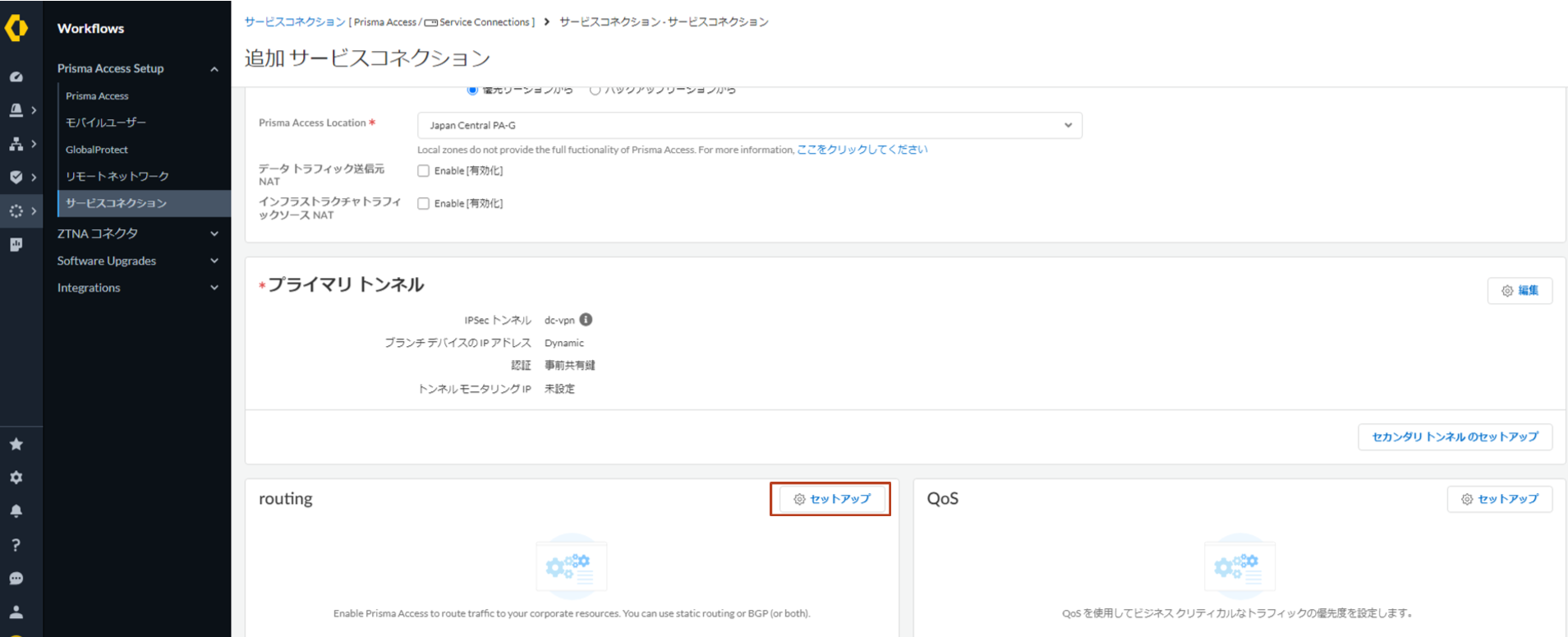Enable infrastructure traffic source NAT checkbox
This screenshot has height=637, width=1568.
pyautogui.click(x=424, y=204)
